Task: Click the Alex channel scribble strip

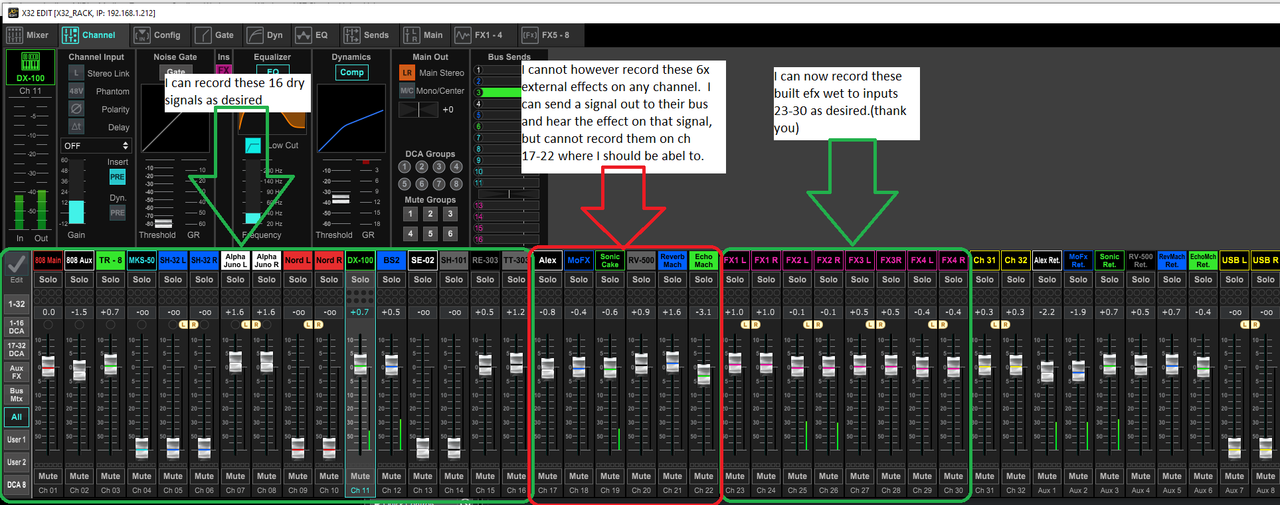Action: pyautogui.click(x=547, y=260)
